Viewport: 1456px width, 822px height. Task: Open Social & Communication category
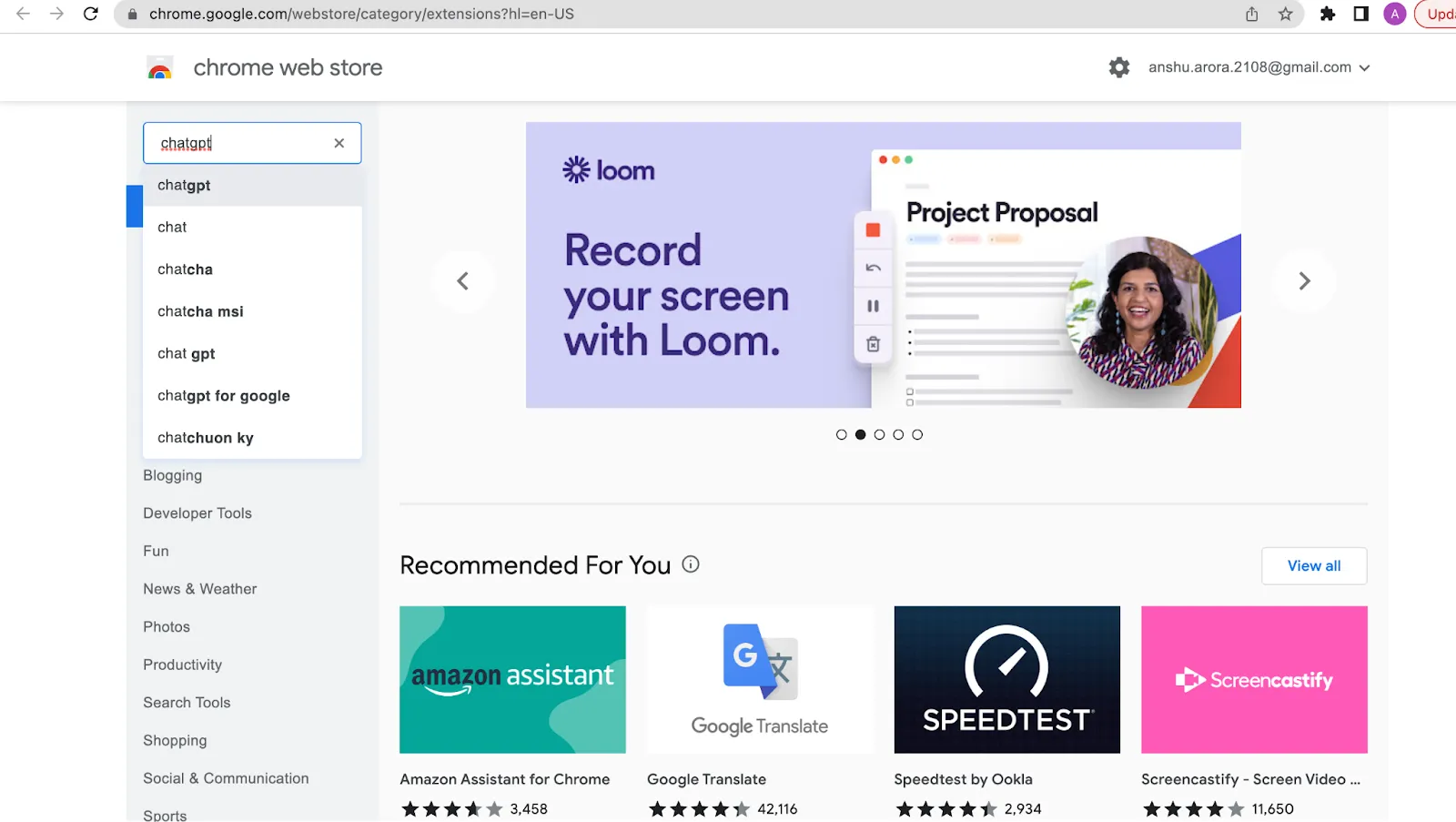coord(226,778)
